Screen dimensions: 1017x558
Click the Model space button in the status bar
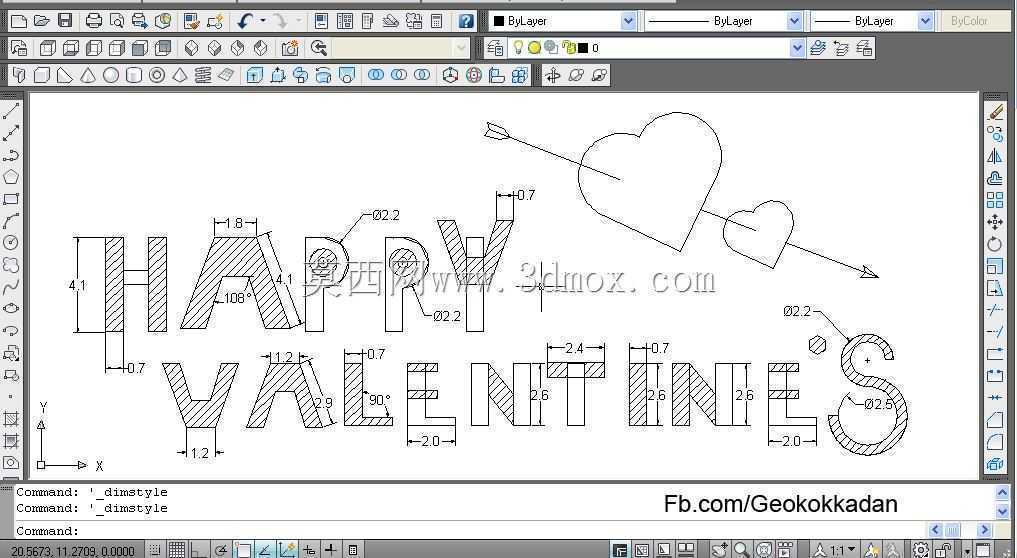620,550
